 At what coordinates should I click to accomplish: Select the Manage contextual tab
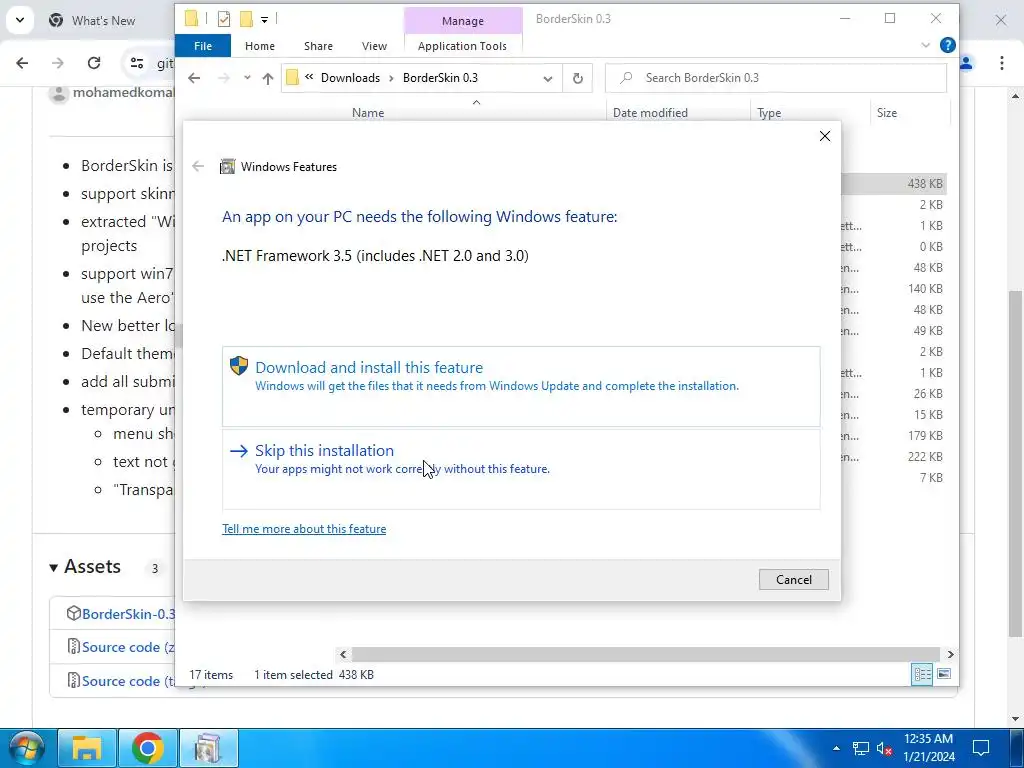[463, 21]
